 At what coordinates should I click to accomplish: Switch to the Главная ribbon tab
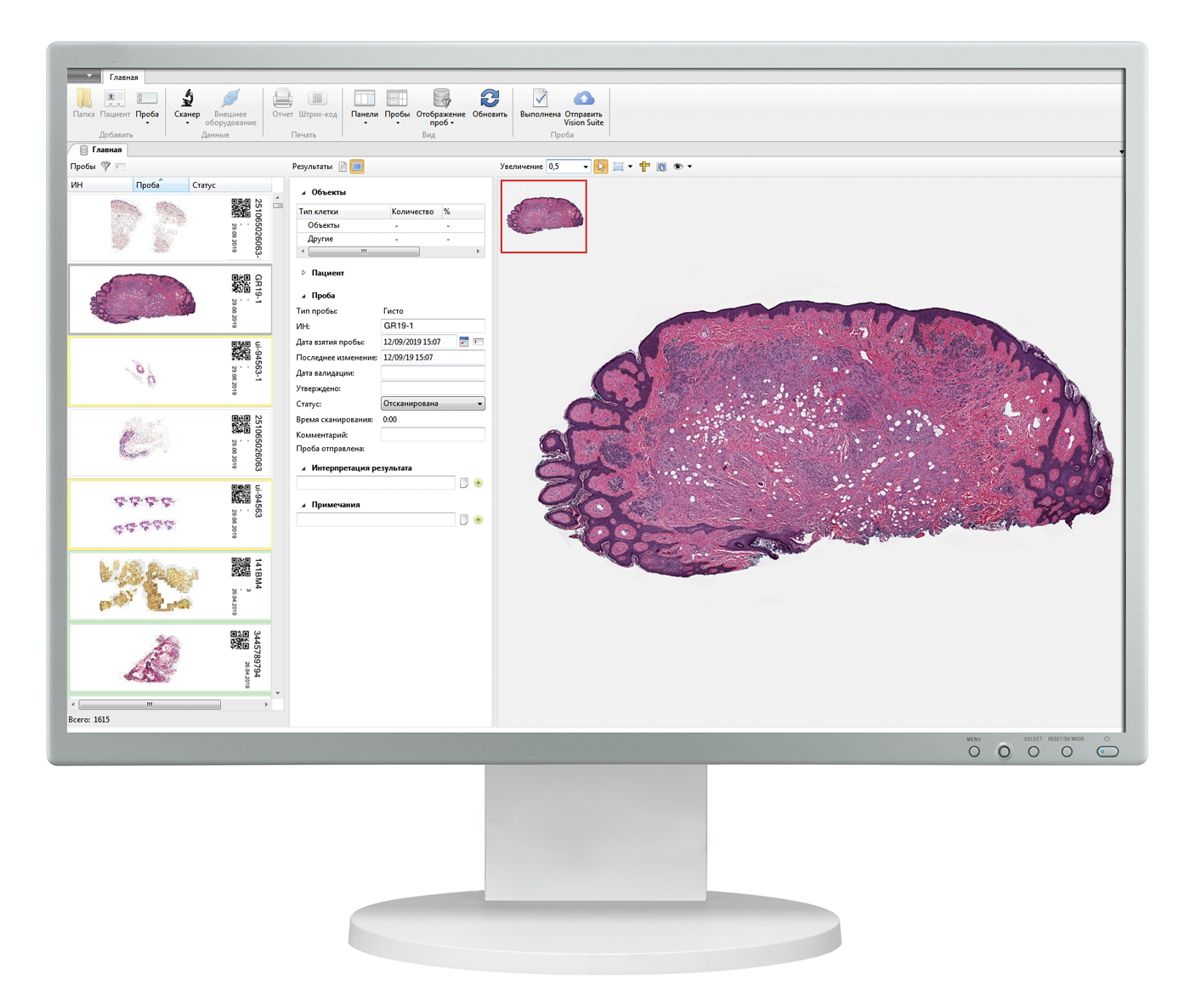(x=124, y=77)
